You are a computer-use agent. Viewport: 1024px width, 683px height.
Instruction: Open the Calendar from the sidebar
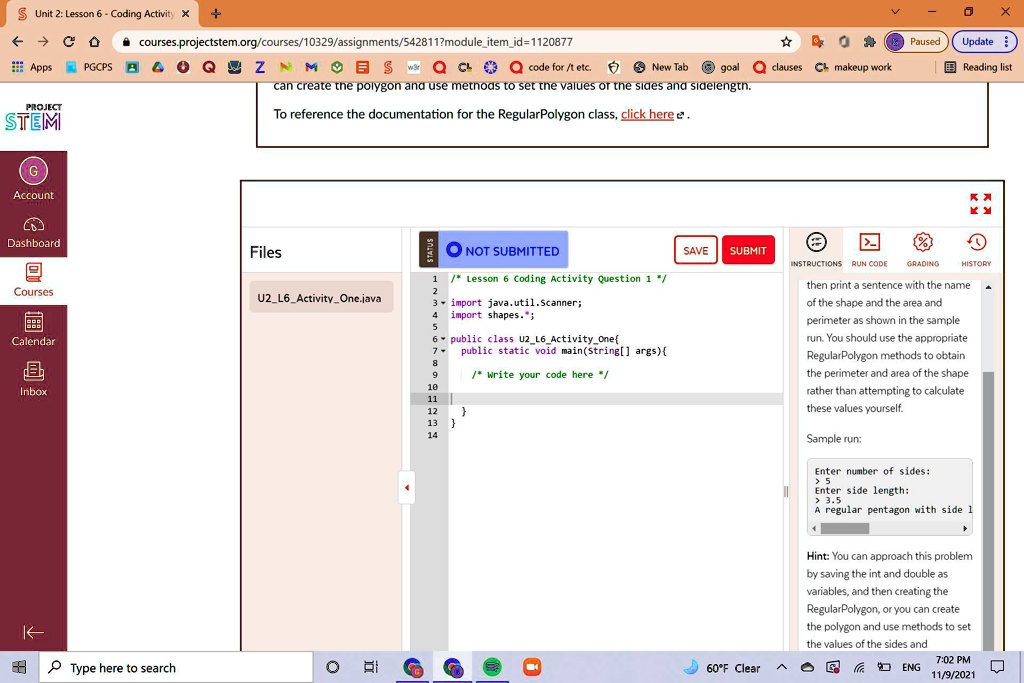click(34, 330)
